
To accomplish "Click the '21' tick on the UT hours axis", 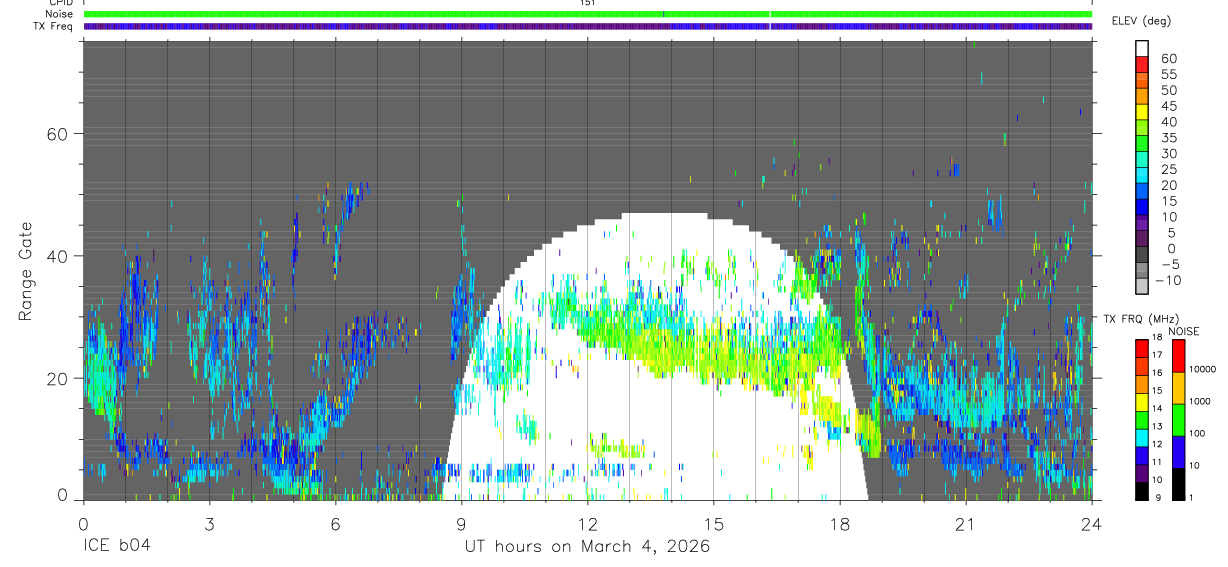I will click(x=965, y=525).
